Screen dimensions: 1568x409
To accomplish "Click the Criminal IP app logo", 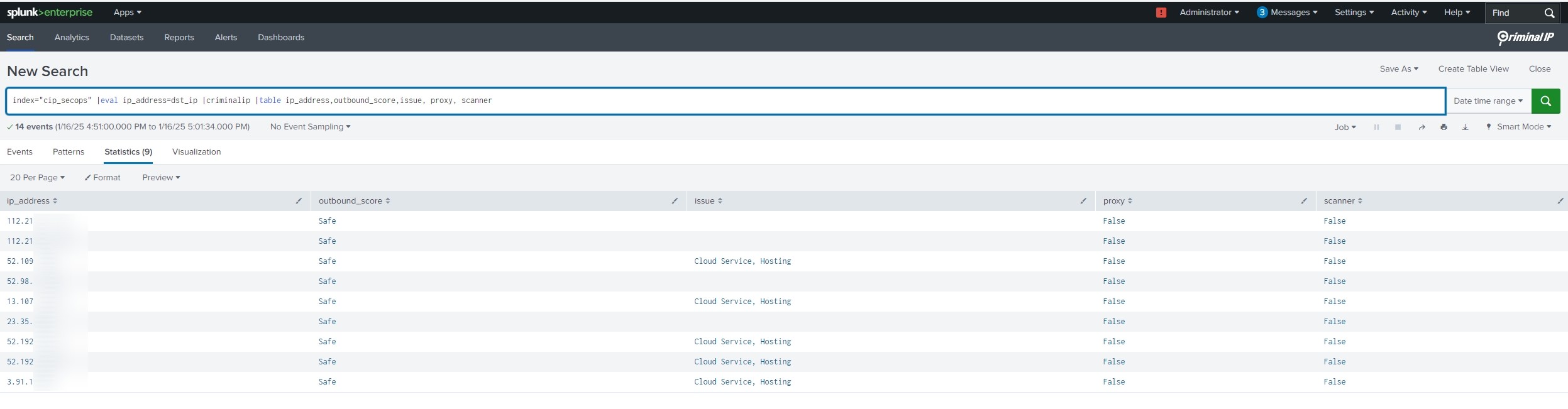I will (x=1525, y=38).
